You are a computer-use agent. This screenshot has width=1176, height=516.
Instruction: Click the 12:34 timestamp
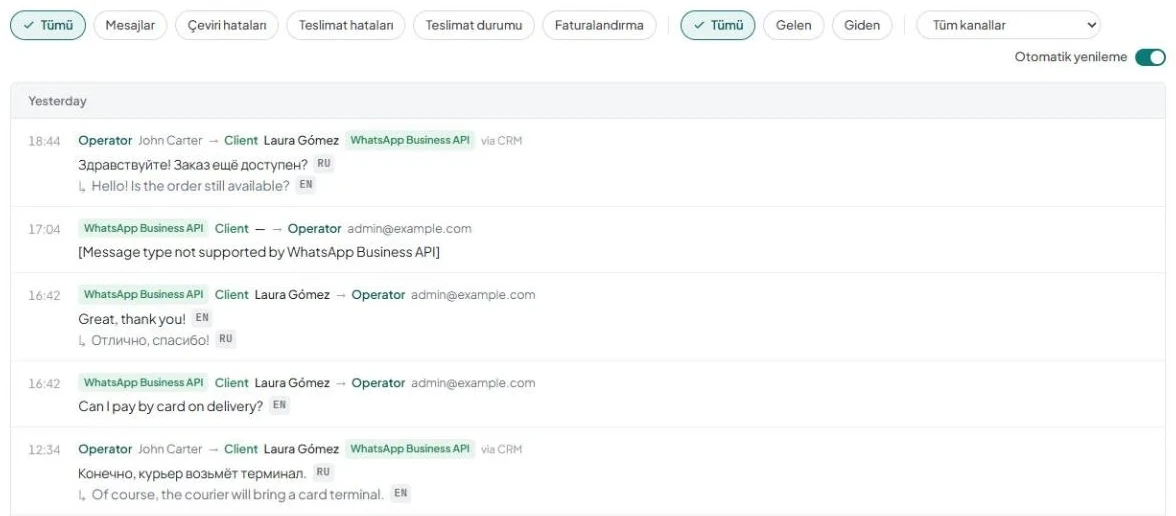44,450
